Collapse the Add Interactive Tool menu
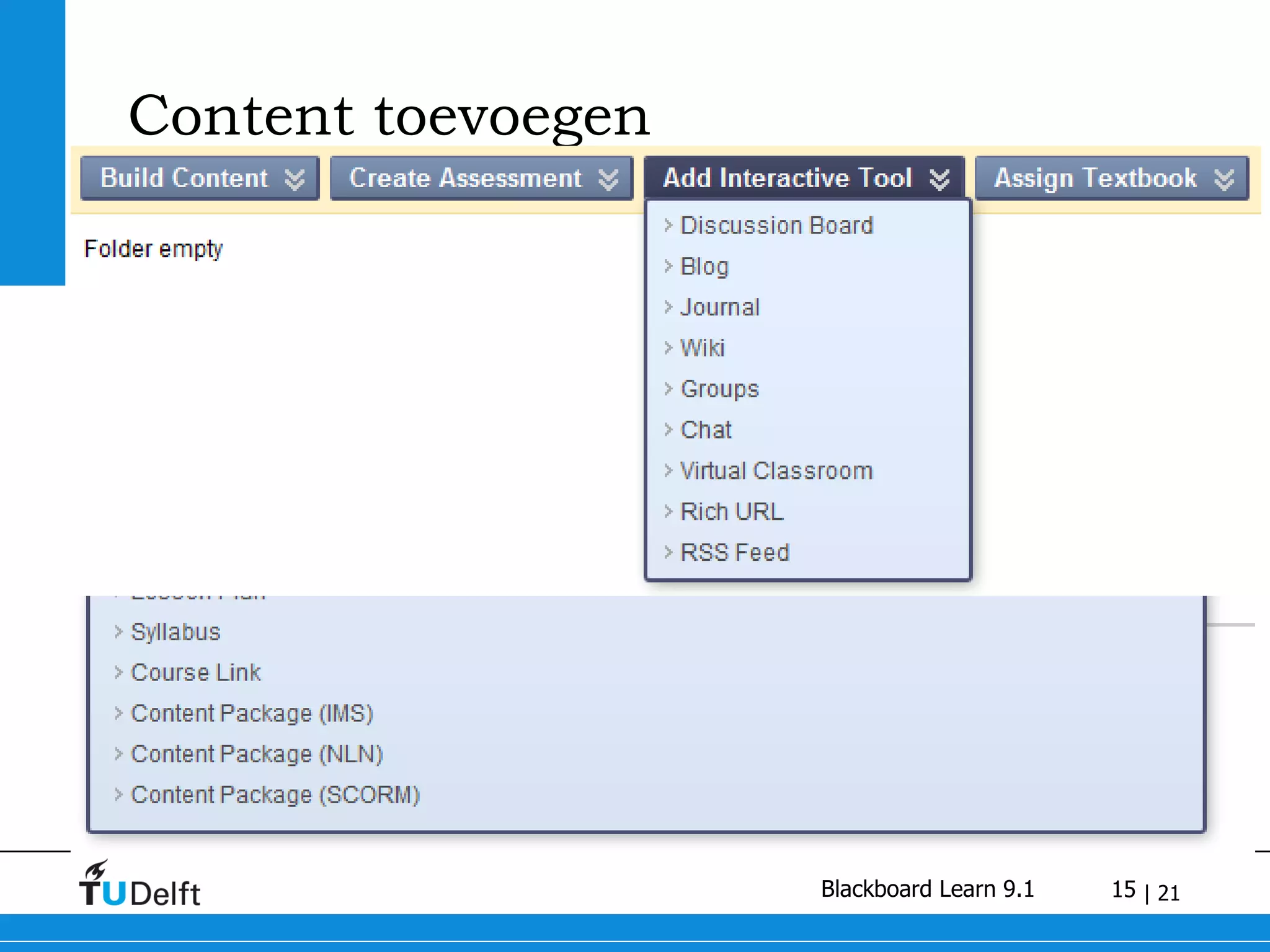 click(804, 178)
